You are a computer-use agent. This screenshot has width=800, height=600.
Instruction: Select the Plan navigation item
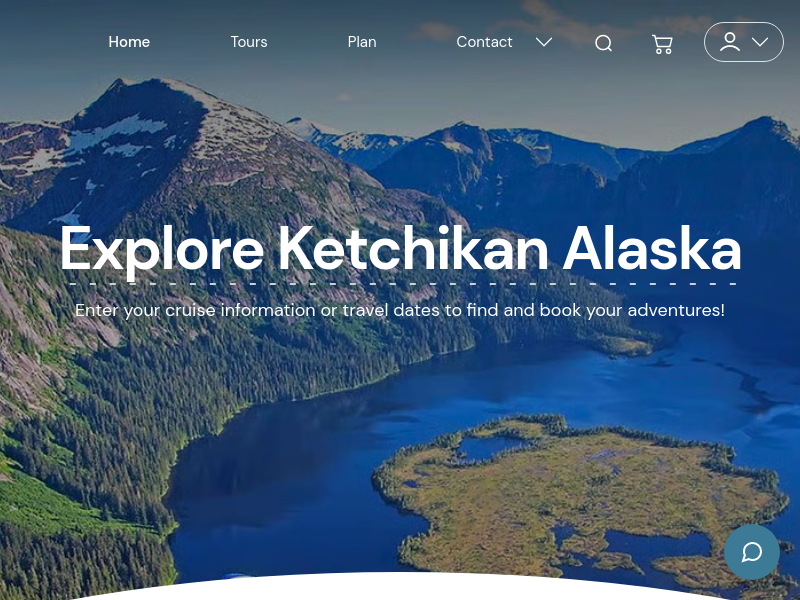point(362,42)
